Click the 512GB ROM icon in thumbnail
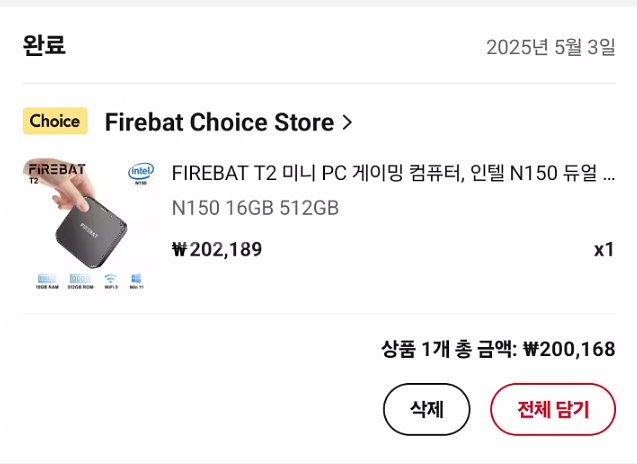This screenshot has height=464, width=637. point(80,280)
